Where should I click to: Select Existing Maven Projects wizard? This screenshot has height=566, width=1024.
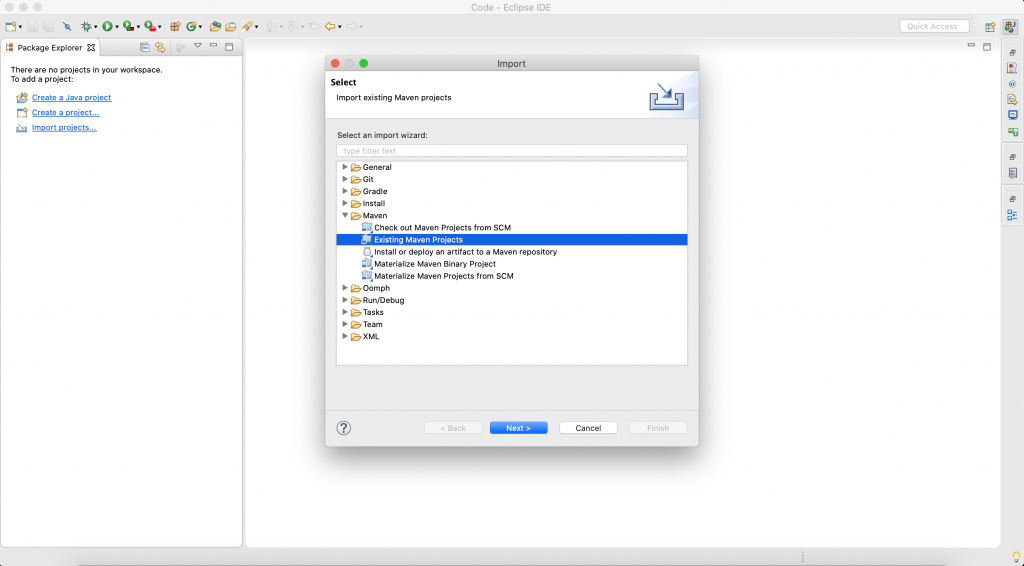(511, 240)
